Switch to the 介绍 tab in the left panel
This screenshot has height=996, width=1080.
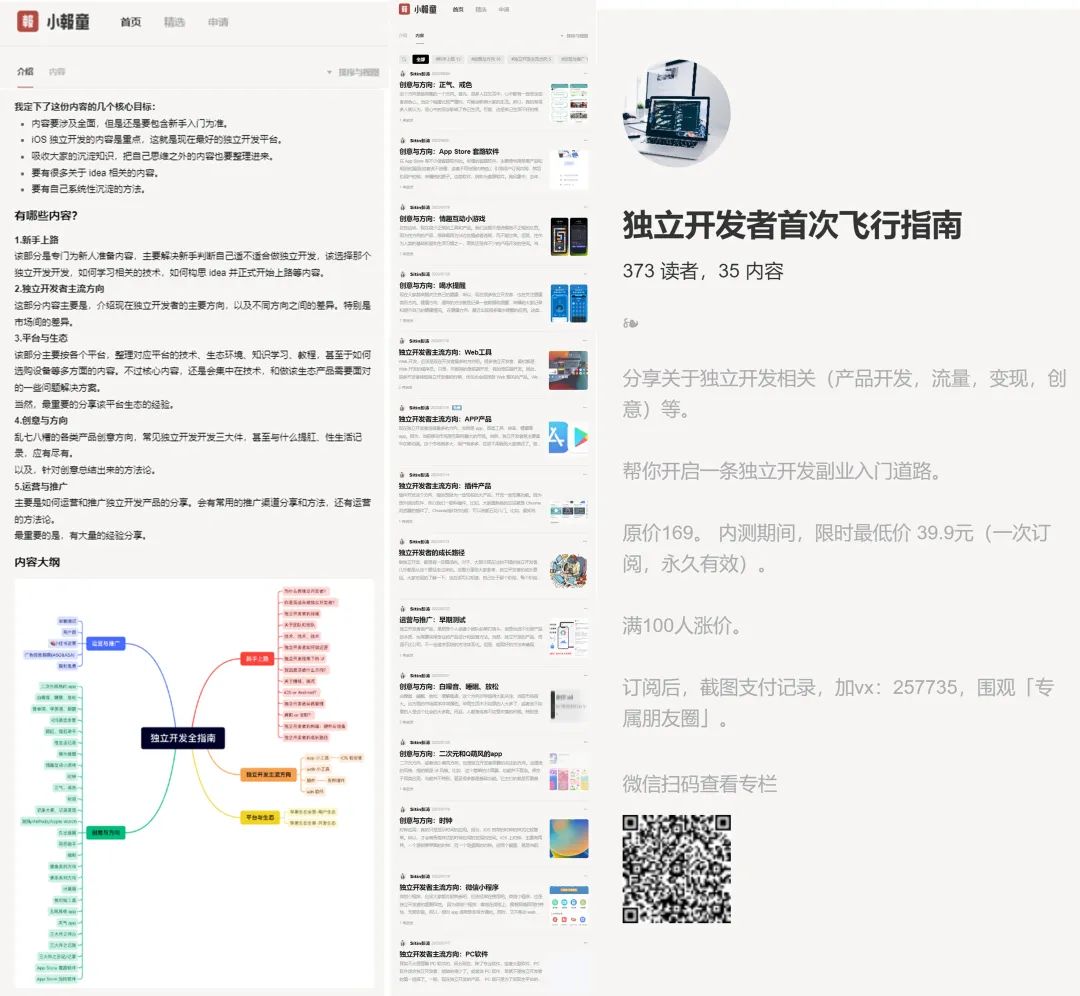(25, 72)
